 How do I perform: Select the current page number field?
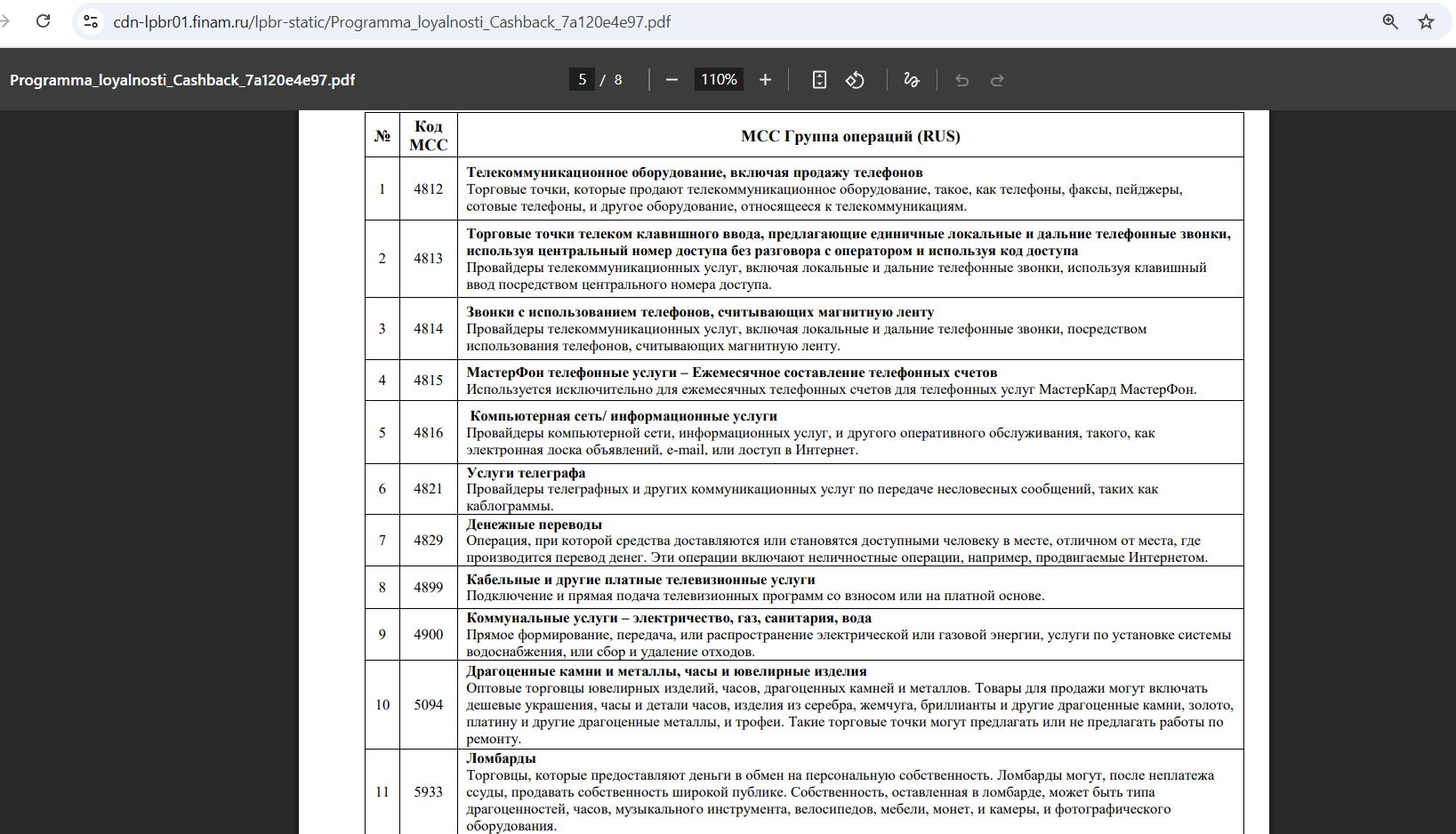(582, 80)
